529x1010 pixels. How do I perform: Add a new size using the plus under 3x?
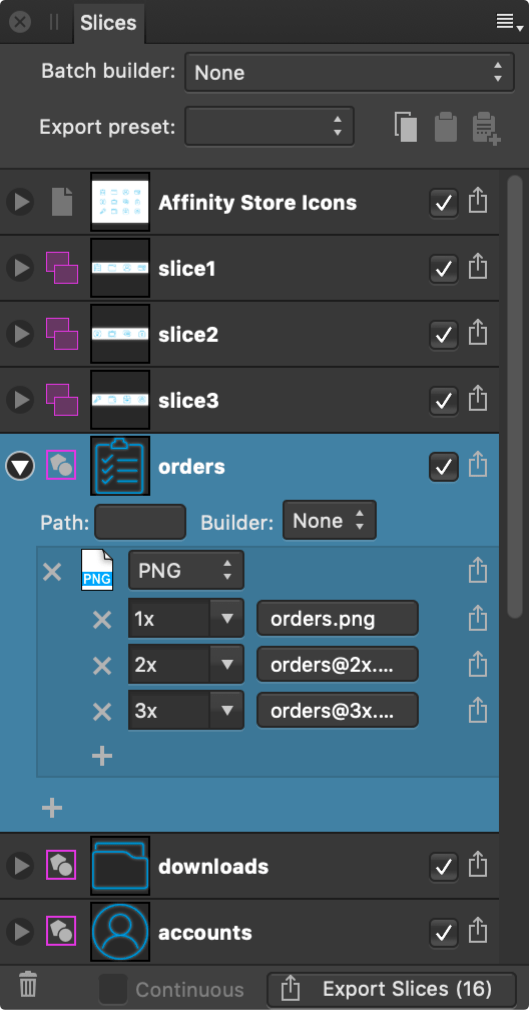tap(102, 756)
